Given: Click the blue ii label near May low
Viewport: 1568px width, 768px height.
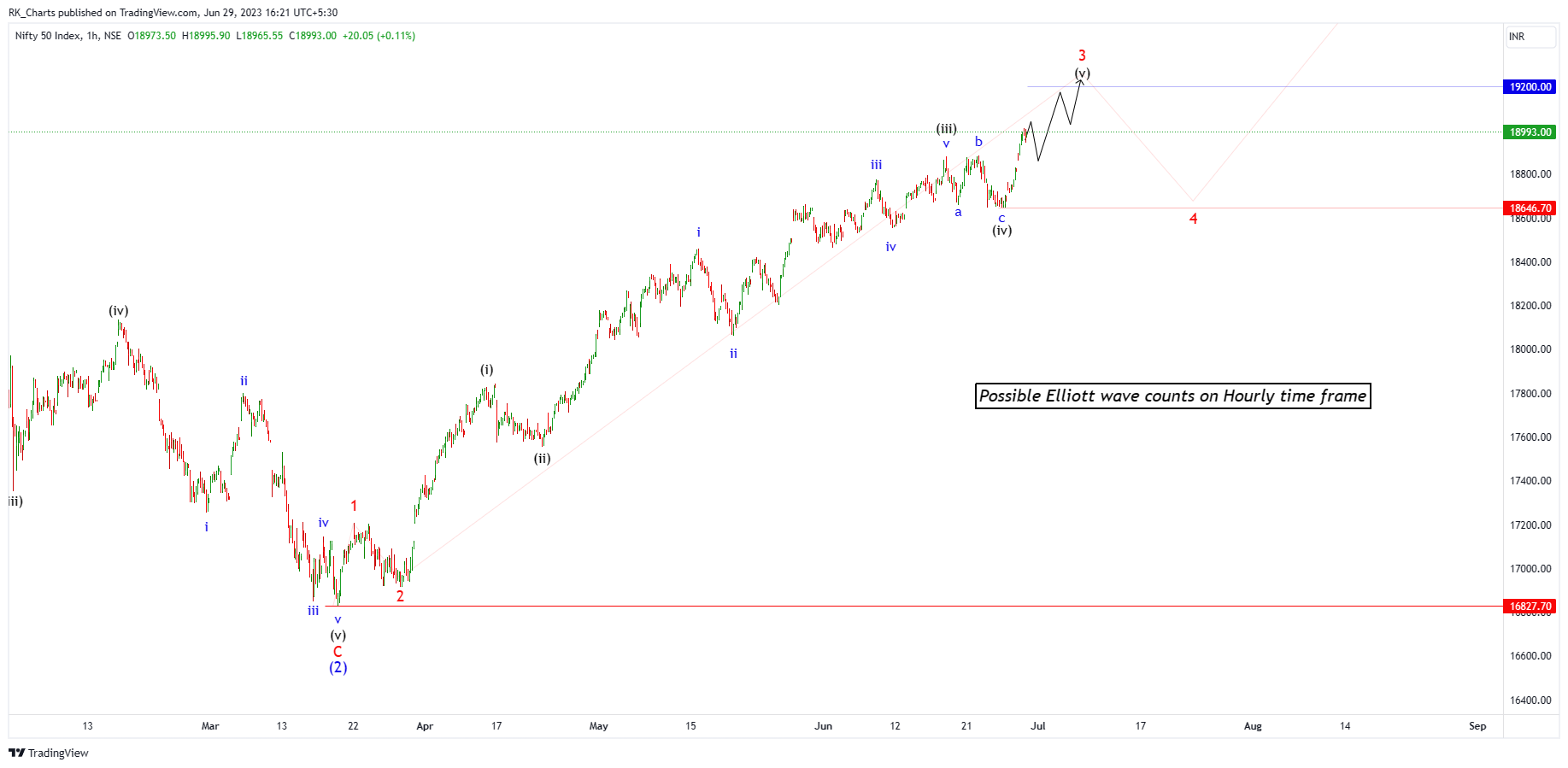Looking at the screenshot, I should [x=733, y=354].
